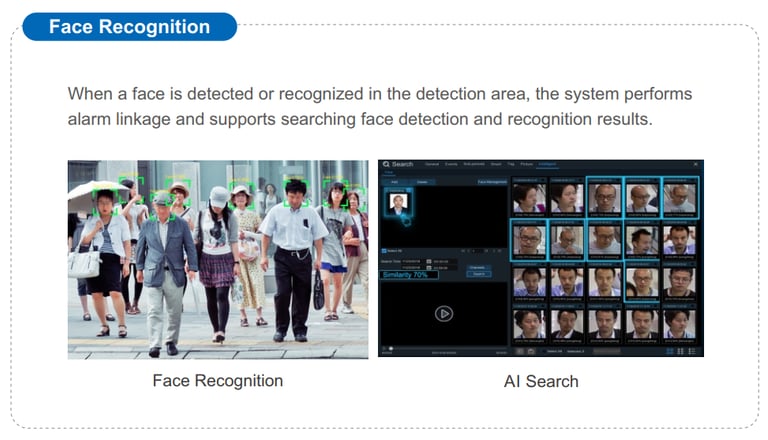Click Face Recognition caption under the photo
This screenshot has width=768, height=440.
tap(218, 381)
